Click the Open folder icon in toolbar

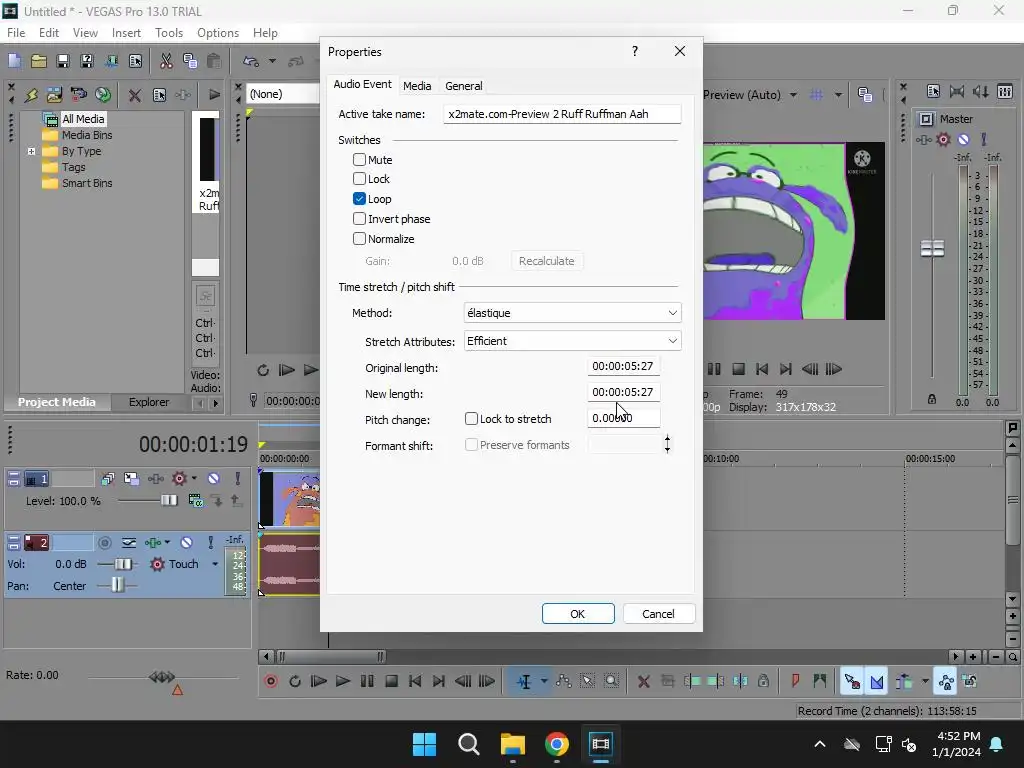(x=39, y=61)
